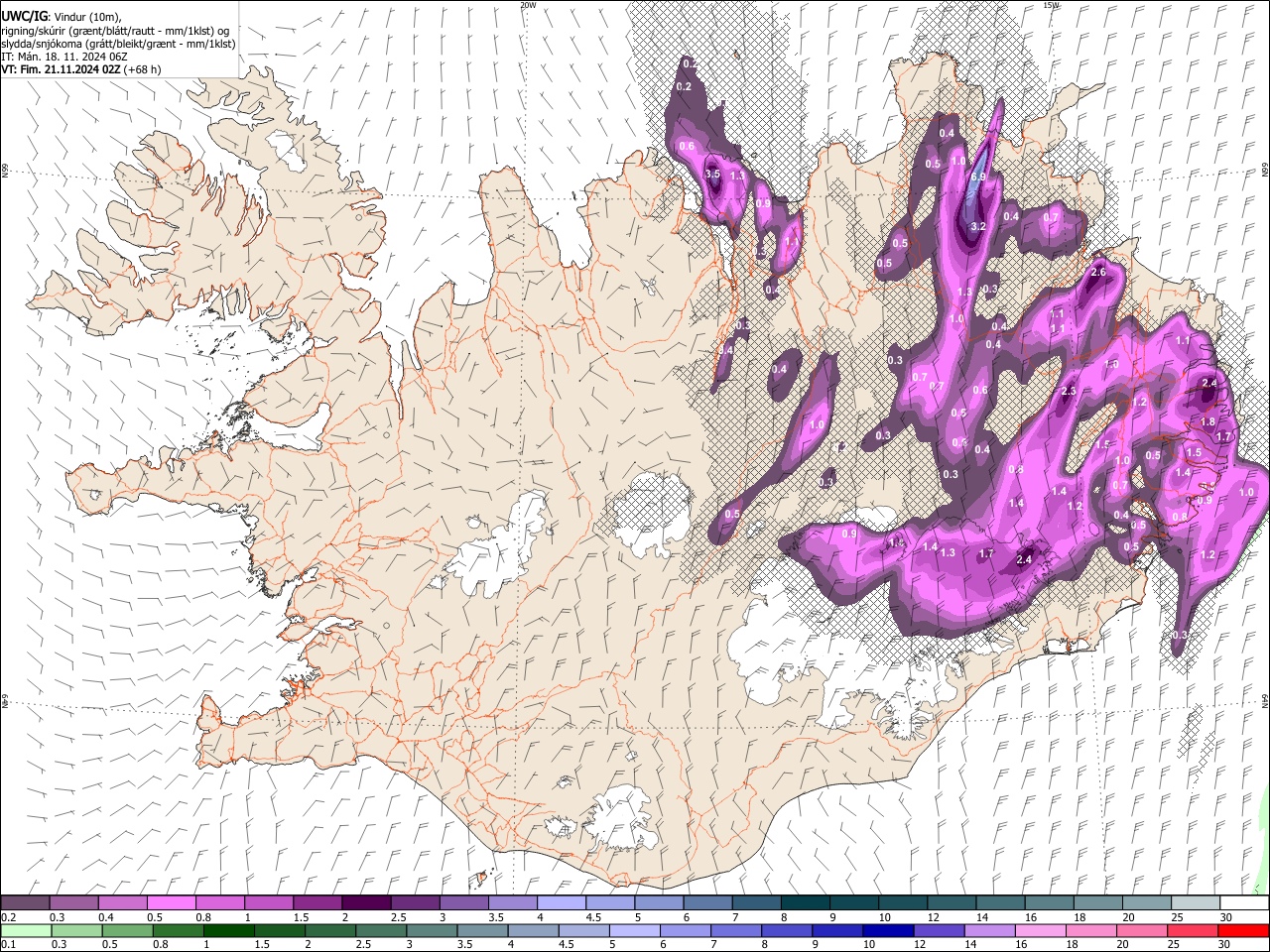1270x952 pixels.
Task: Click the violet rain swatch from 12 to 14
Action: tap(939, 930)
